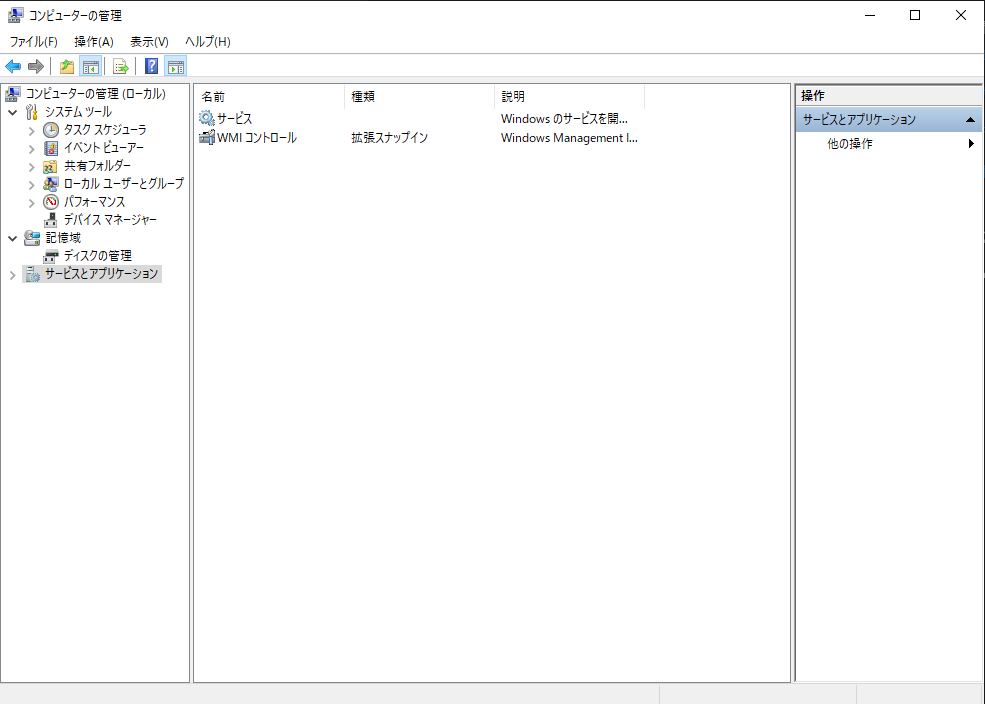Expand the タスク スケジューラ node
The image size is (985, 704).
click(31, 131)
